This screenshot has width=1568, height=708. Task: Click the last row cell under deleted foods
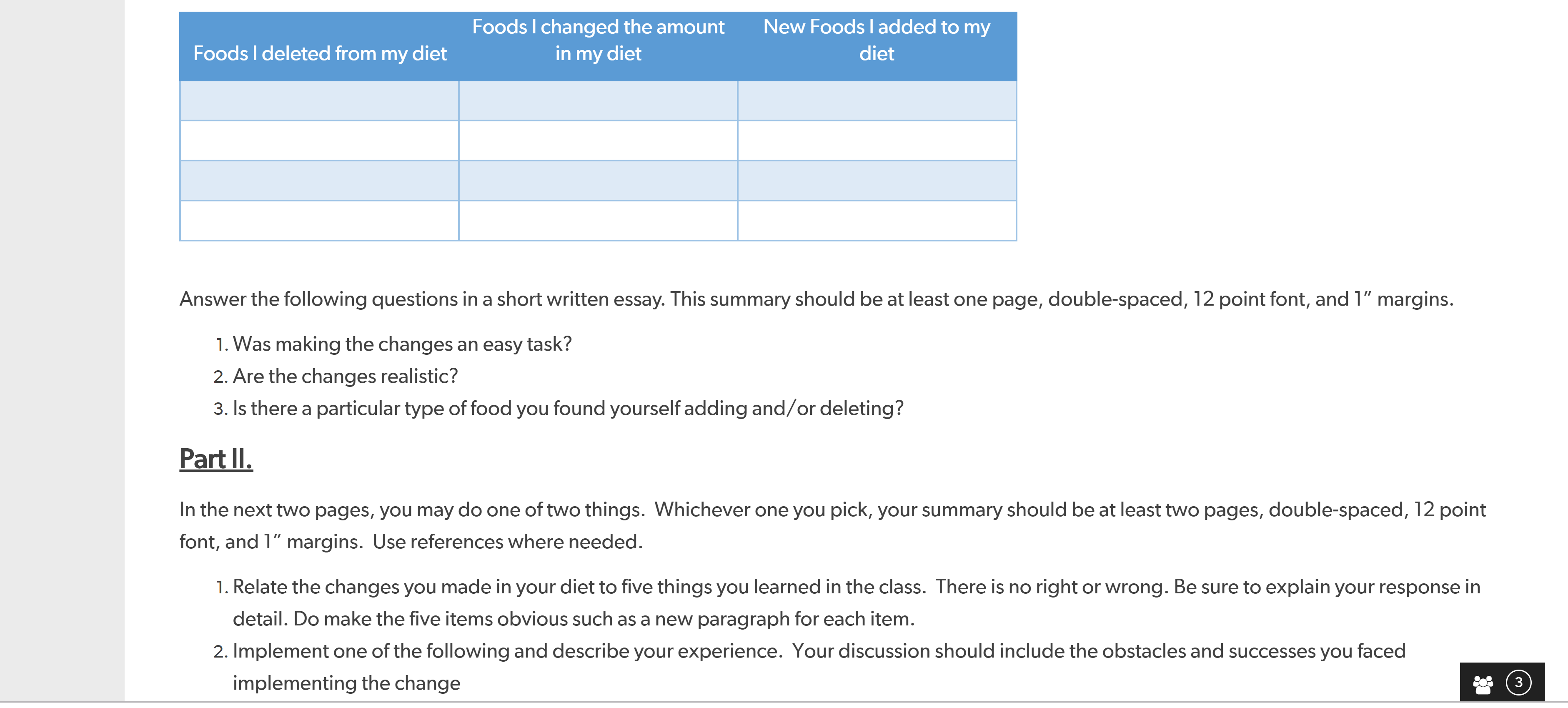point(319,221)
